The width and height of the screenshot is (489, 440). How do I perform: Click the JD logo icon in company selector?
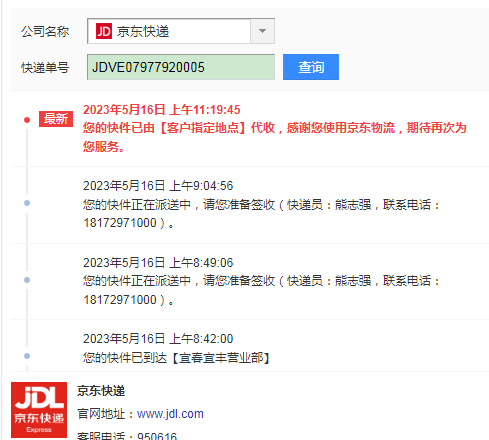pos(104,31)
